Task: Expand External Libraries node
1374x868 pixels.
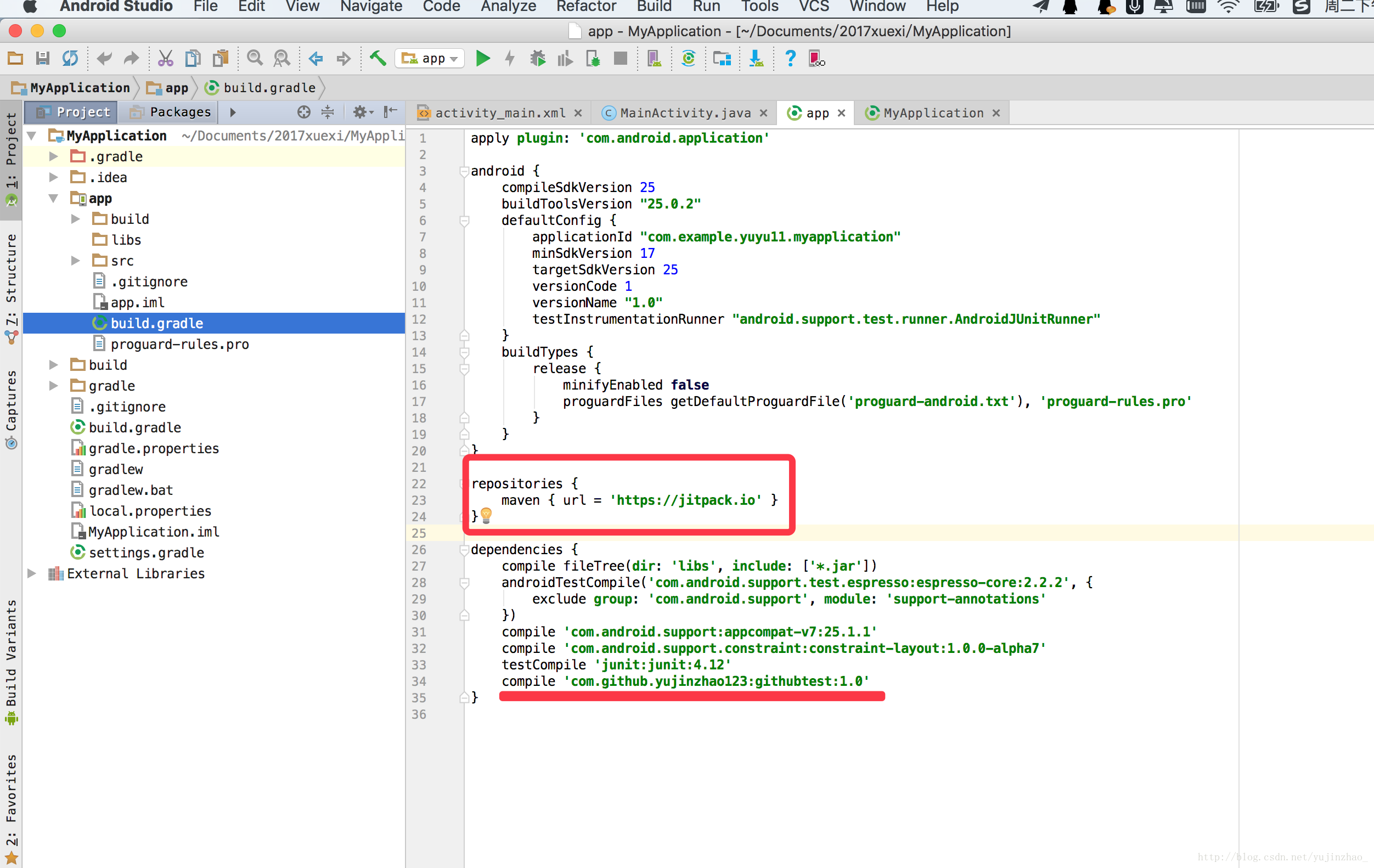Action: tap(32, 573)
